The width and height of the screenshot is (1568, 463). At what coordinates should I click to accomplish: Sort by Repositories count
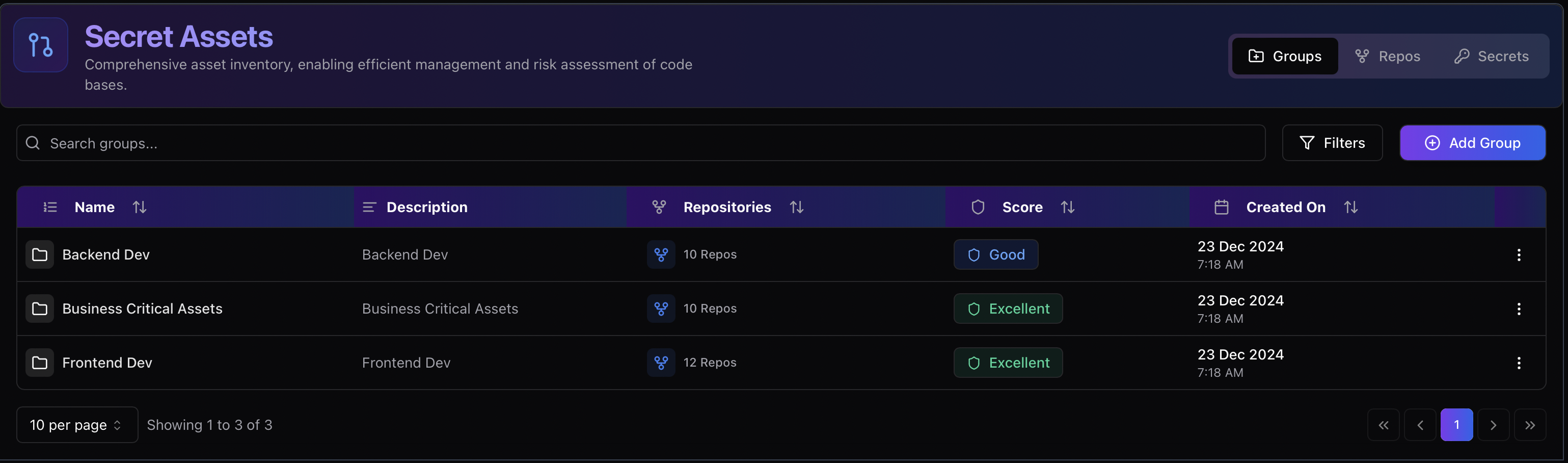(796, 207)
